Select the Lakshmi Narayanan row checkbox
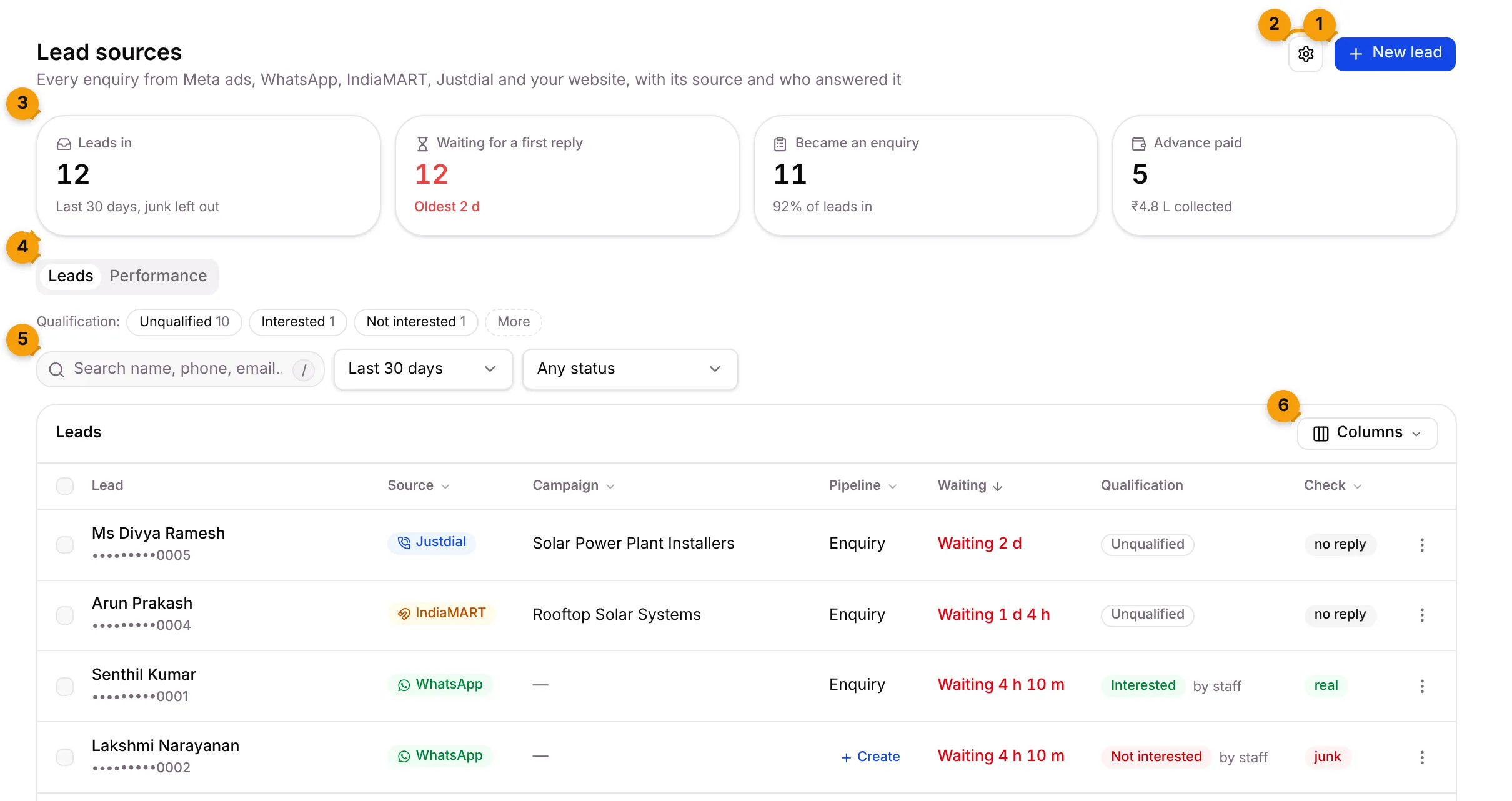The image size is (1512, 801). click(65, 757)
